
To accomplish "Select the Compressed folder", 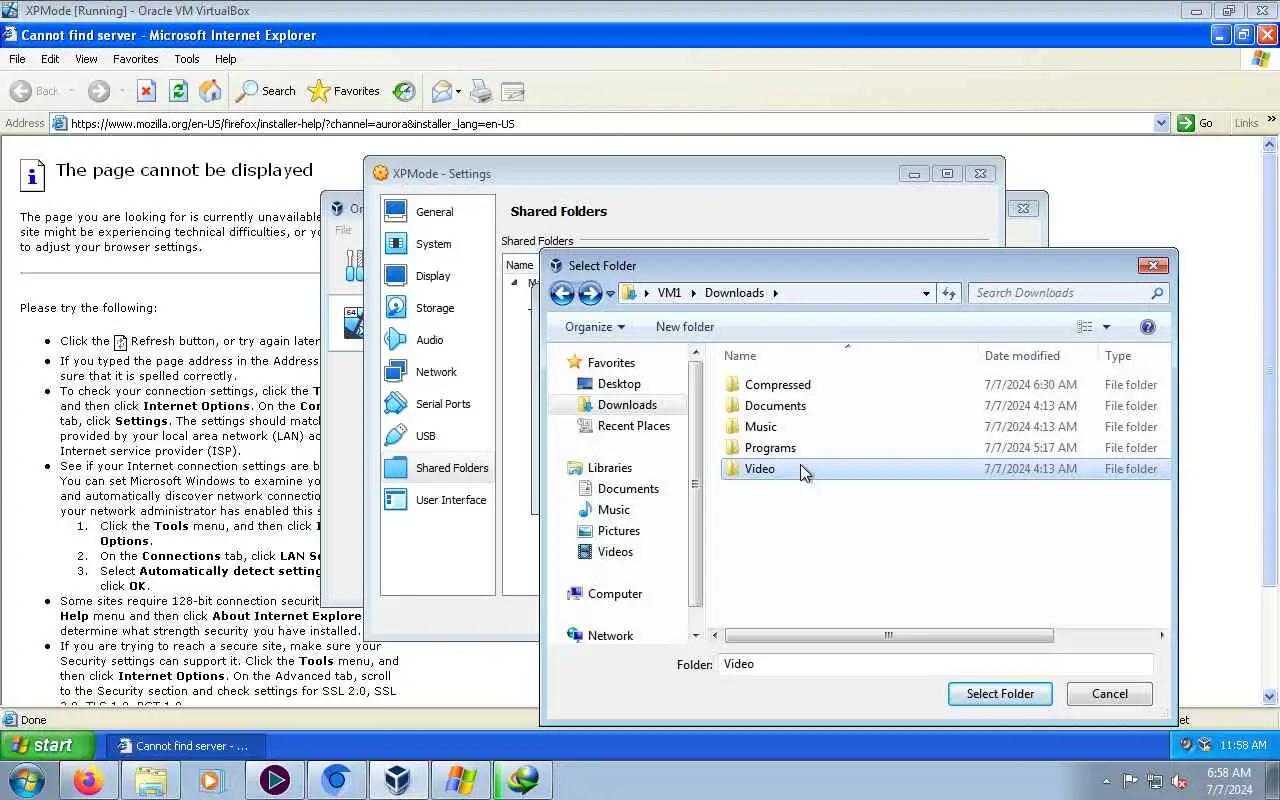I will (777, 385).
